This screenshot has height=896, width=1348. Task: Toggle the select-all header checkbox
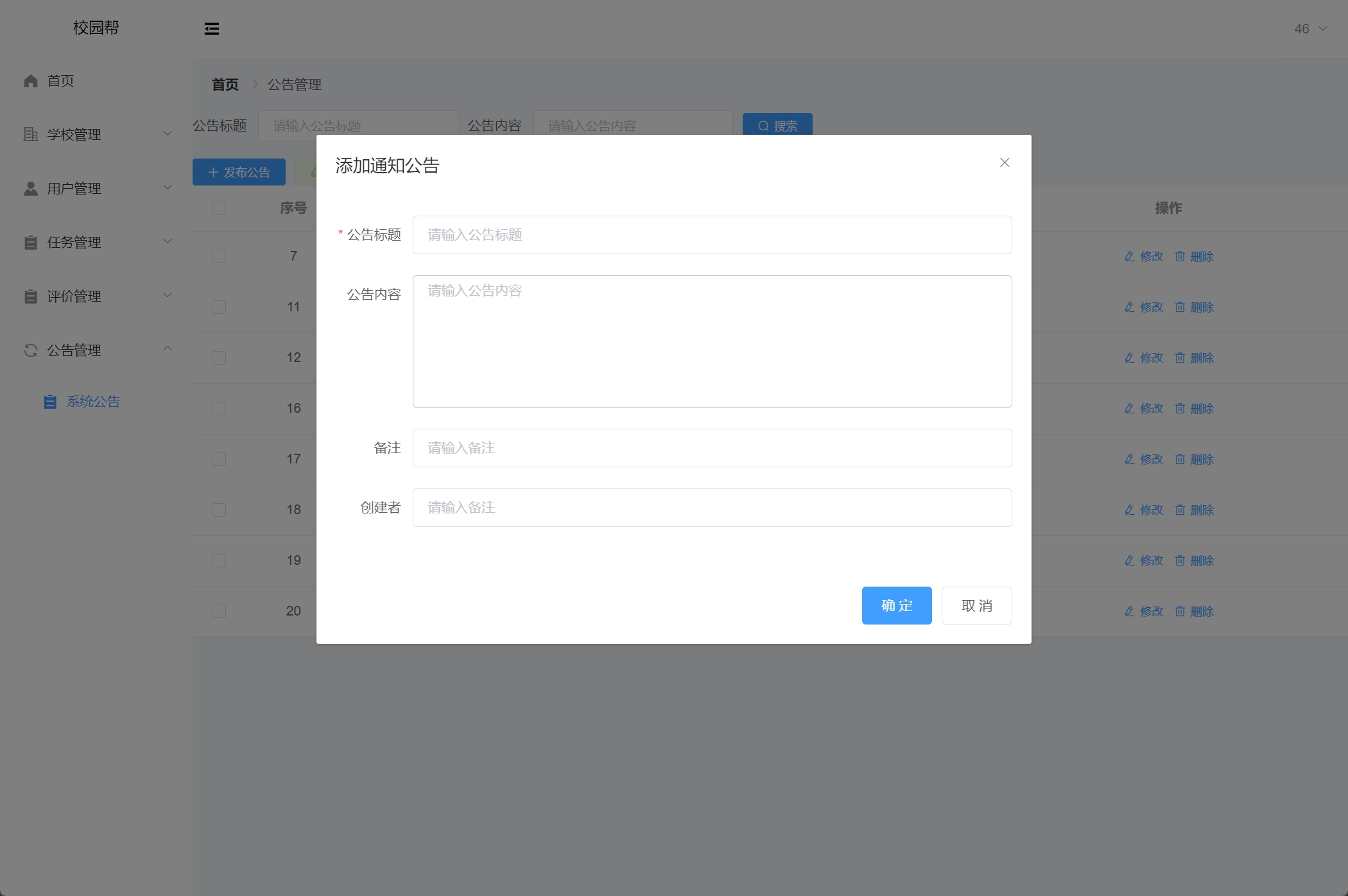219,209
